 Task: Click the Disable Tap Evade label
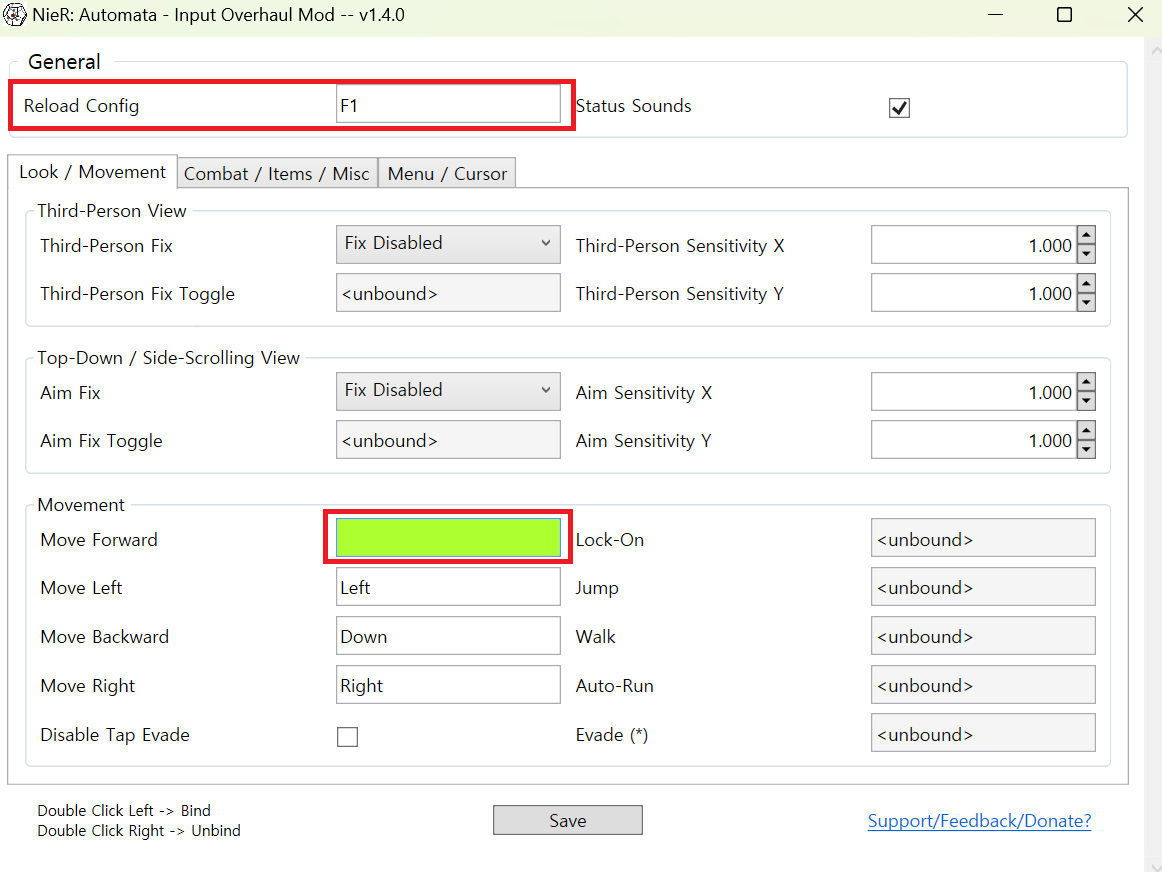coord(115,735)
